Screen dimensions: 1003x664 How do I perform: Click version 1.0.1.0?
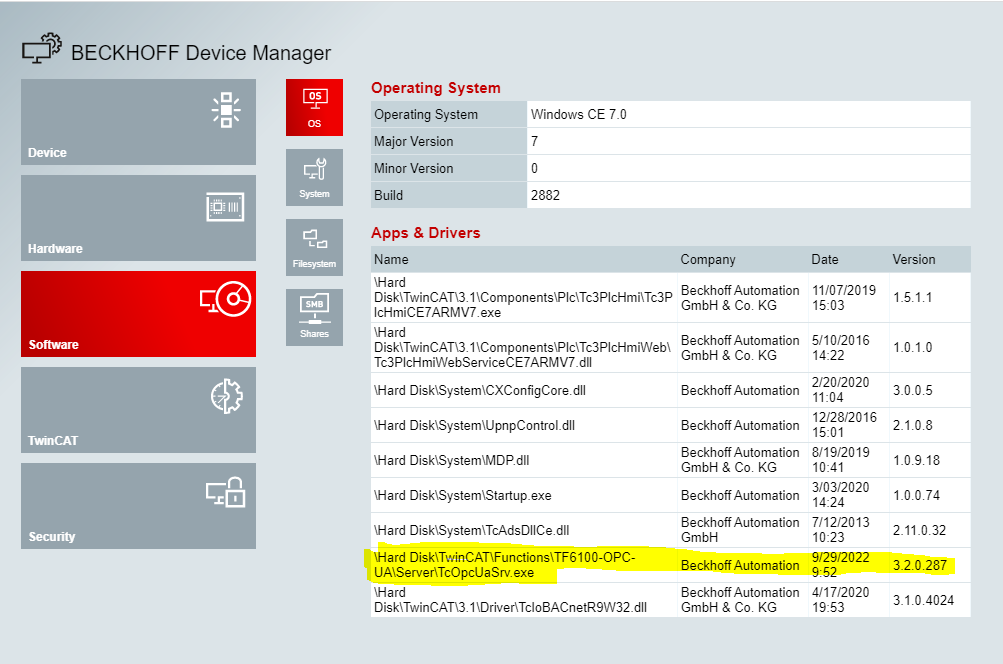912,347
